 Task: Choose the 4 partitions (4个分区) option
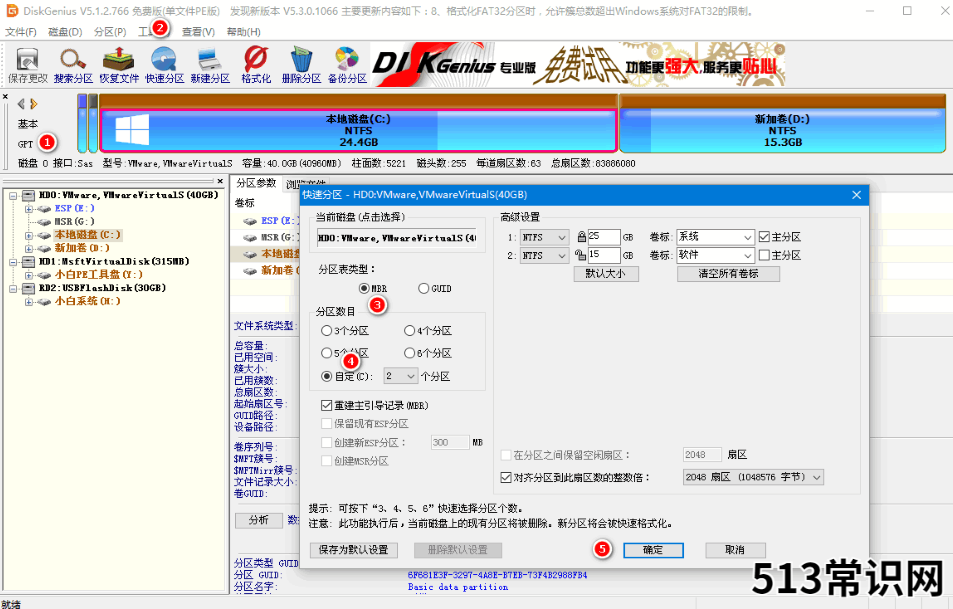pos(409,331)
